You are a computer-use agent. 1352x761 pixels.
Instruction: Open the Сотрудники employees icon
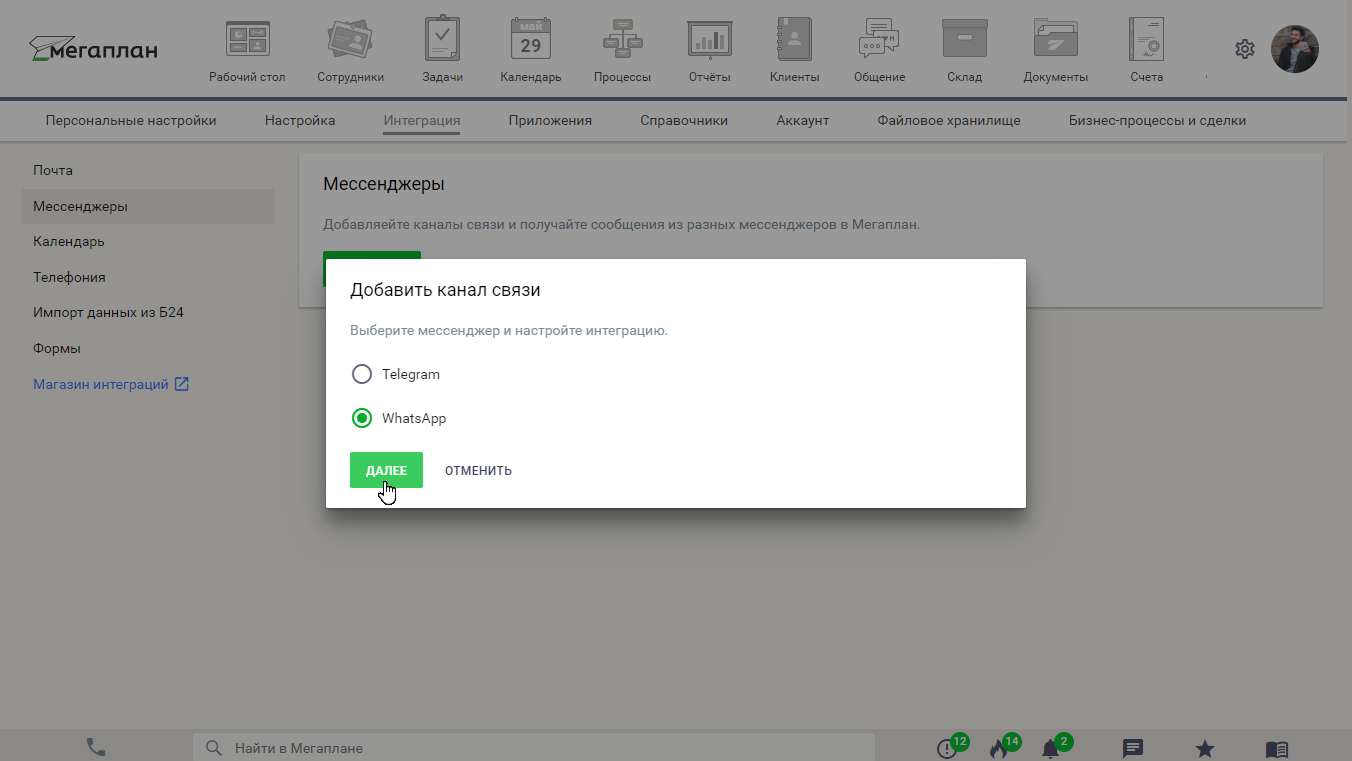pos(350,40)
